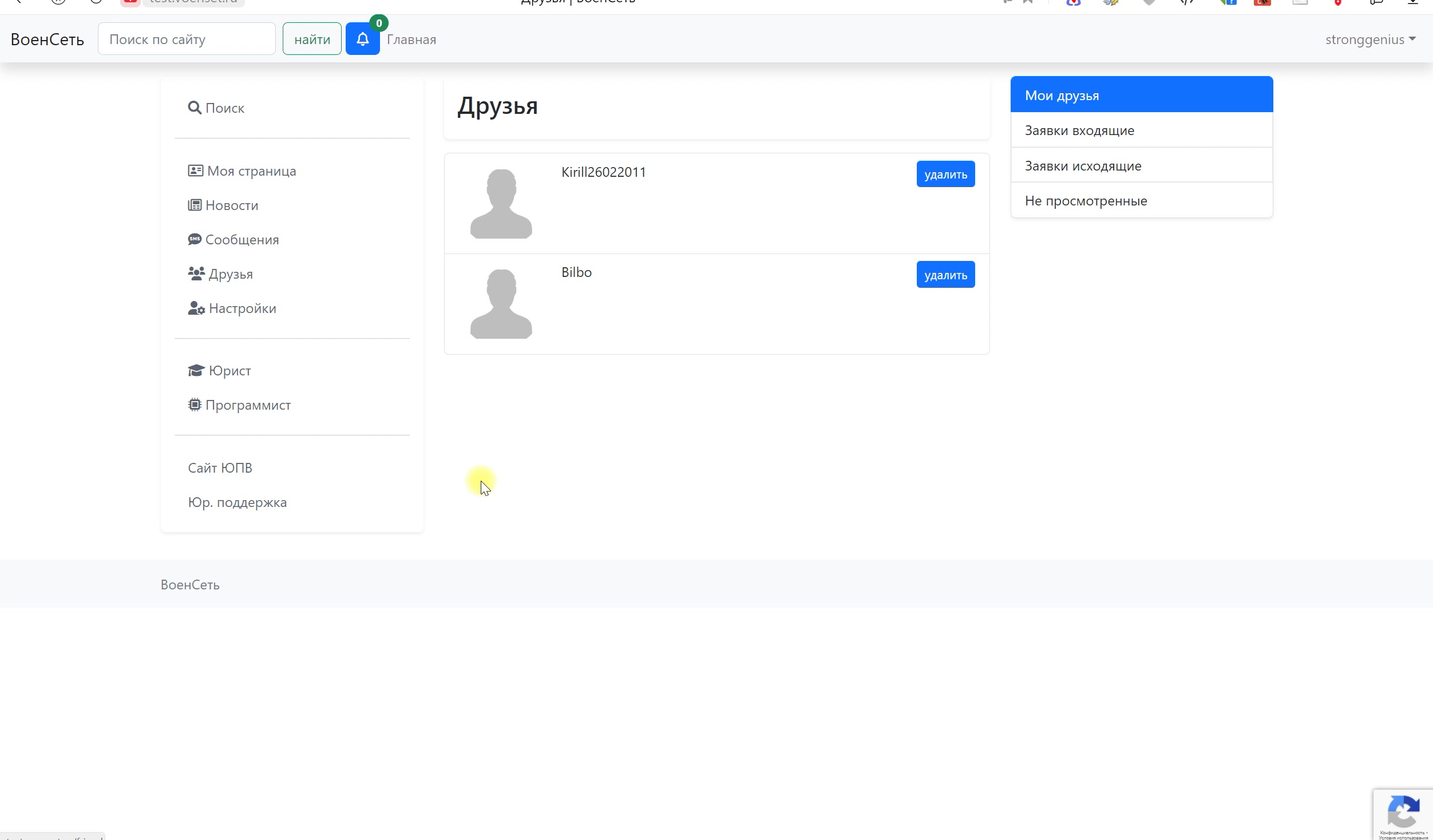
Task: Show the Не просмотренные list
Action: (1142, 200)
